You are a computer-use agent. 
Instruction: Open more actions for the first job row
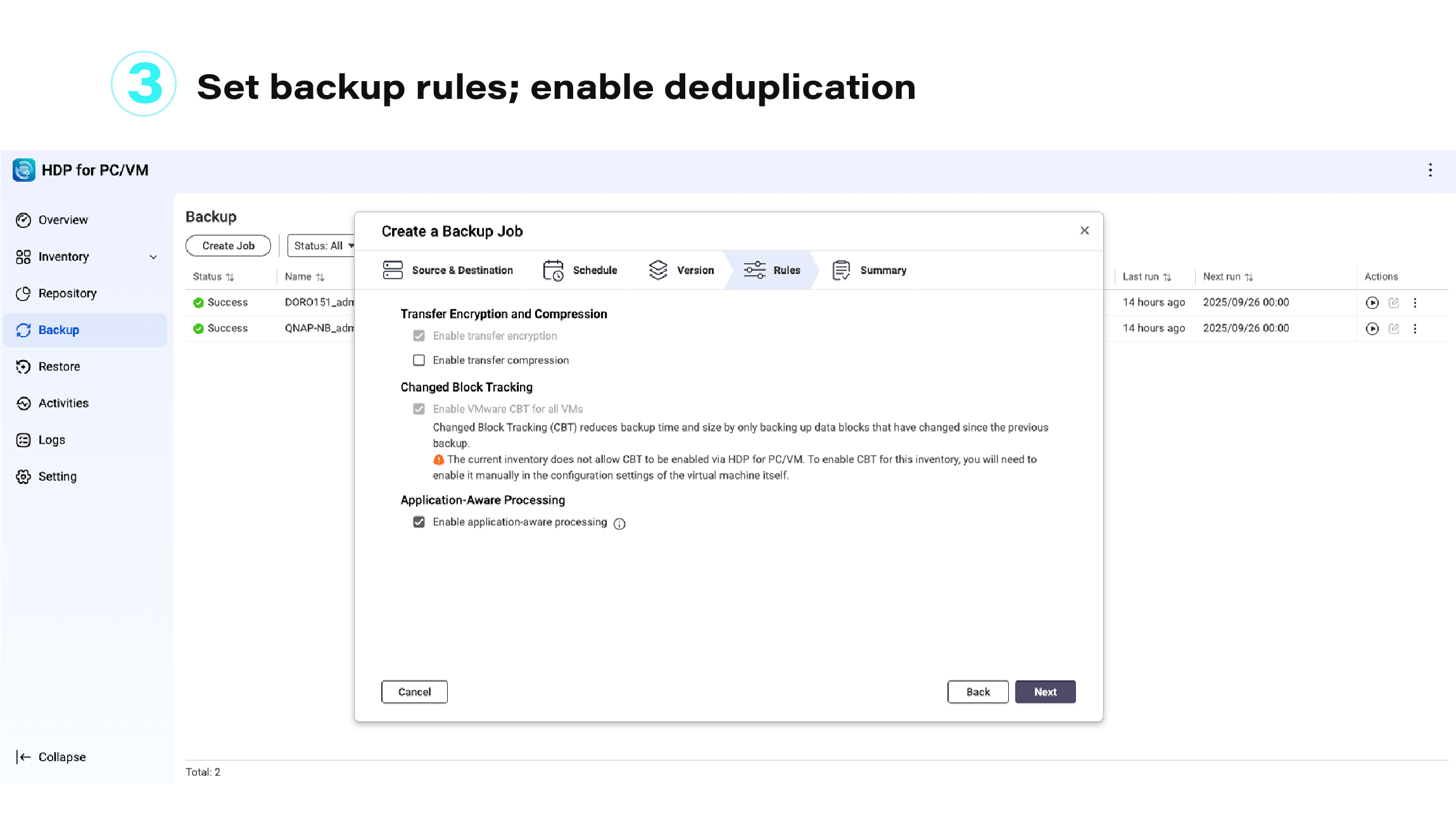click(x=1415, y=303)
